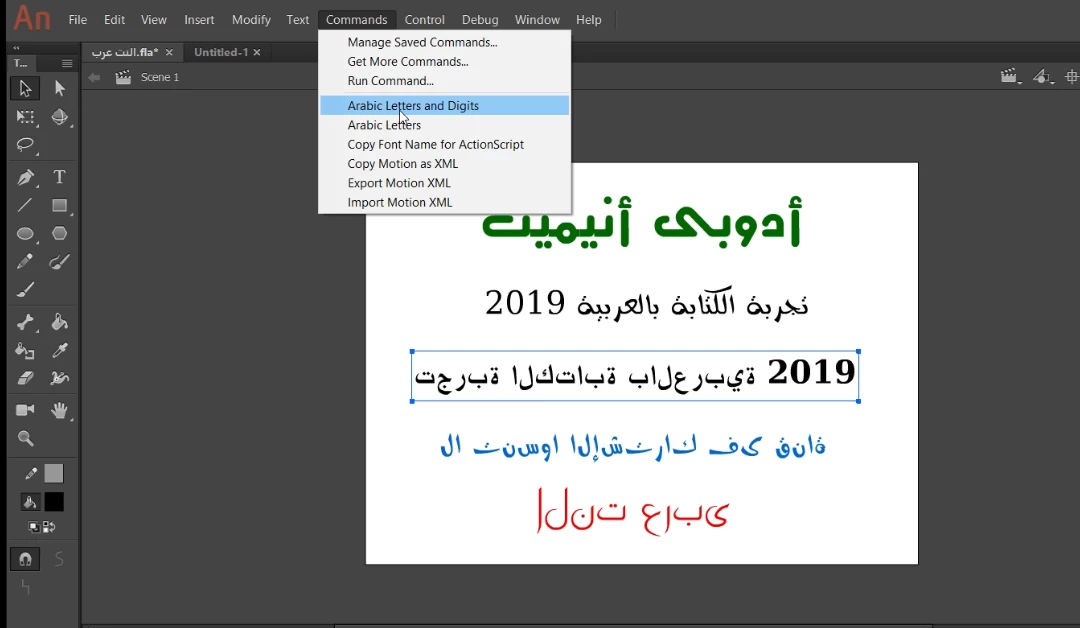Swap stroke and fill colors
The width and height of the screenshot is (1080, 628).
[49, 527]
